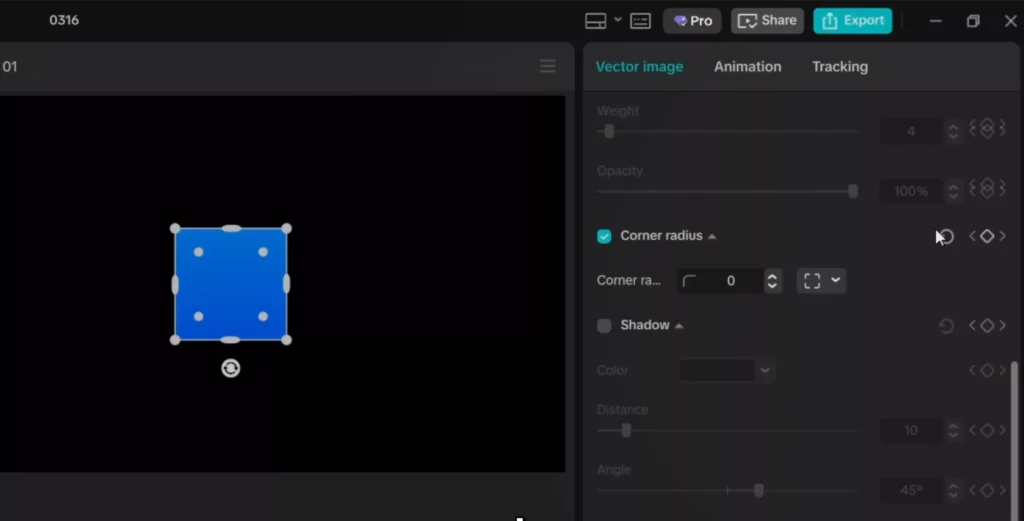Click the top edge midpoint handle
Image resolution: width=1024 pixels, height=521 pixels.
pyautogui.click(x=231, y=229)
